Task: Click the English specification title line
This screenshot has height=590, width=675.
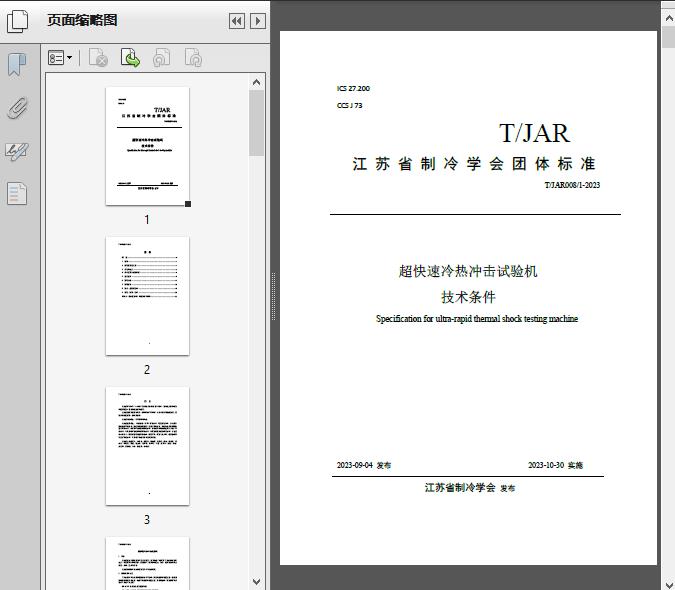Action: (x=477, y=319)
